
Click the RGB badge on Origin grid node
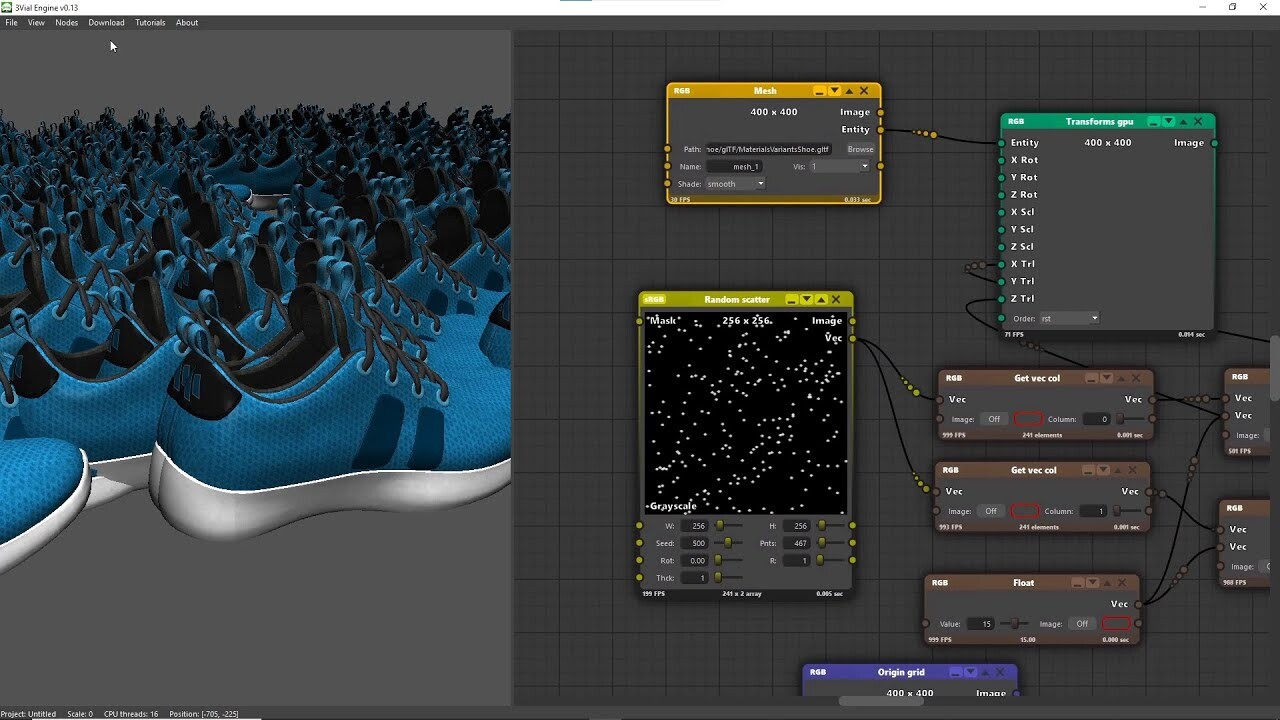[816, 671]
